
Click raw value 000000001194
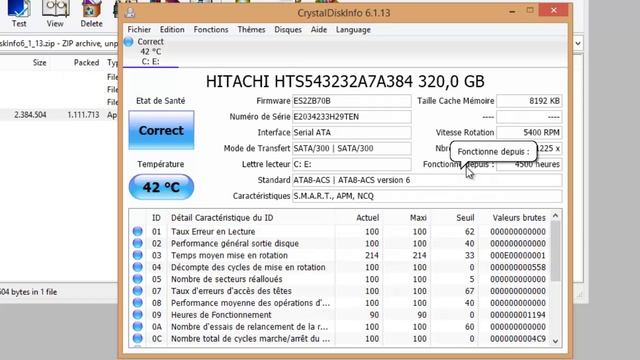[518, 315]
